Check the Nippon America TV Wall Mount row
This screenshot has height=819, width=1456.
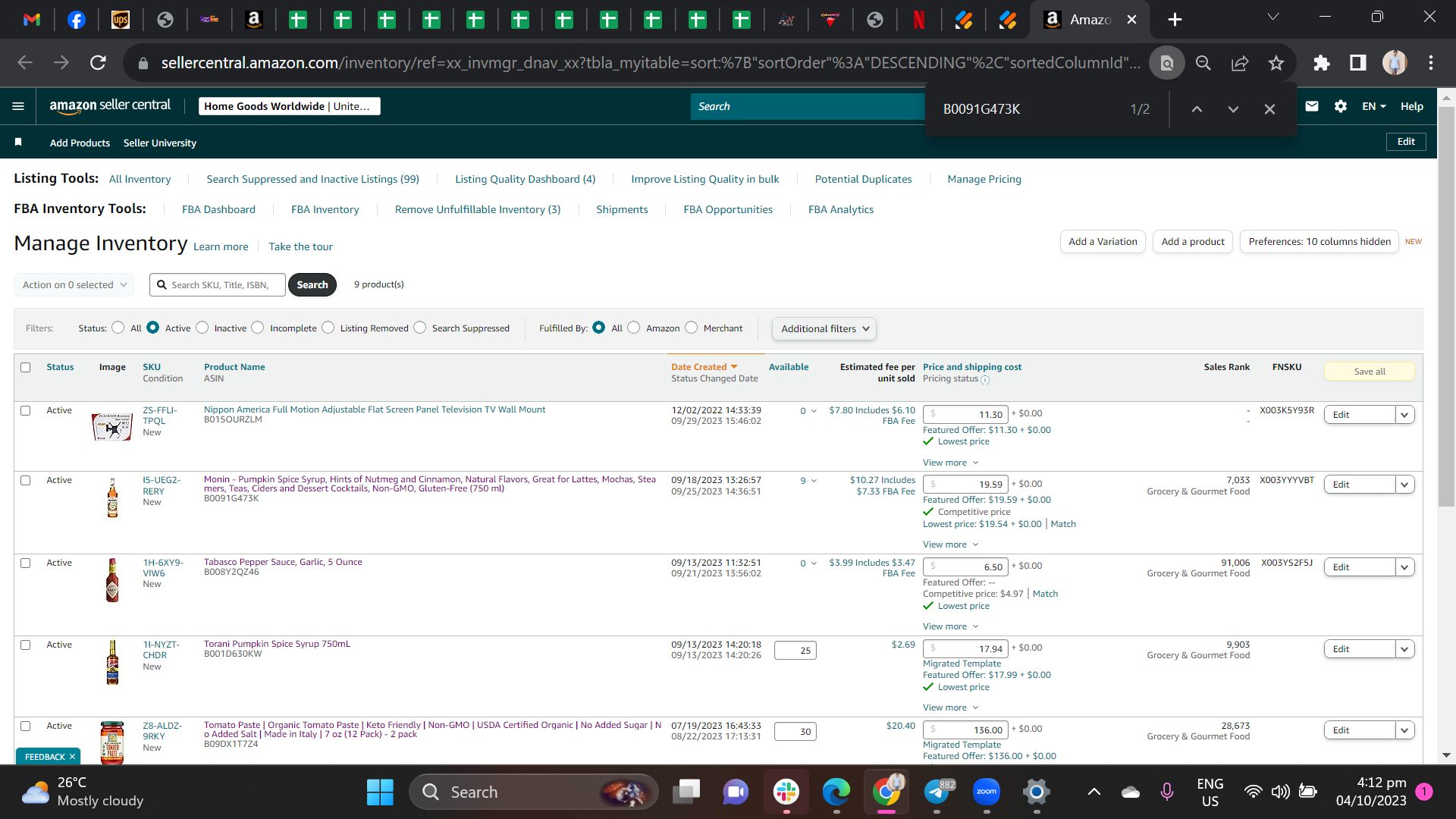26,410
